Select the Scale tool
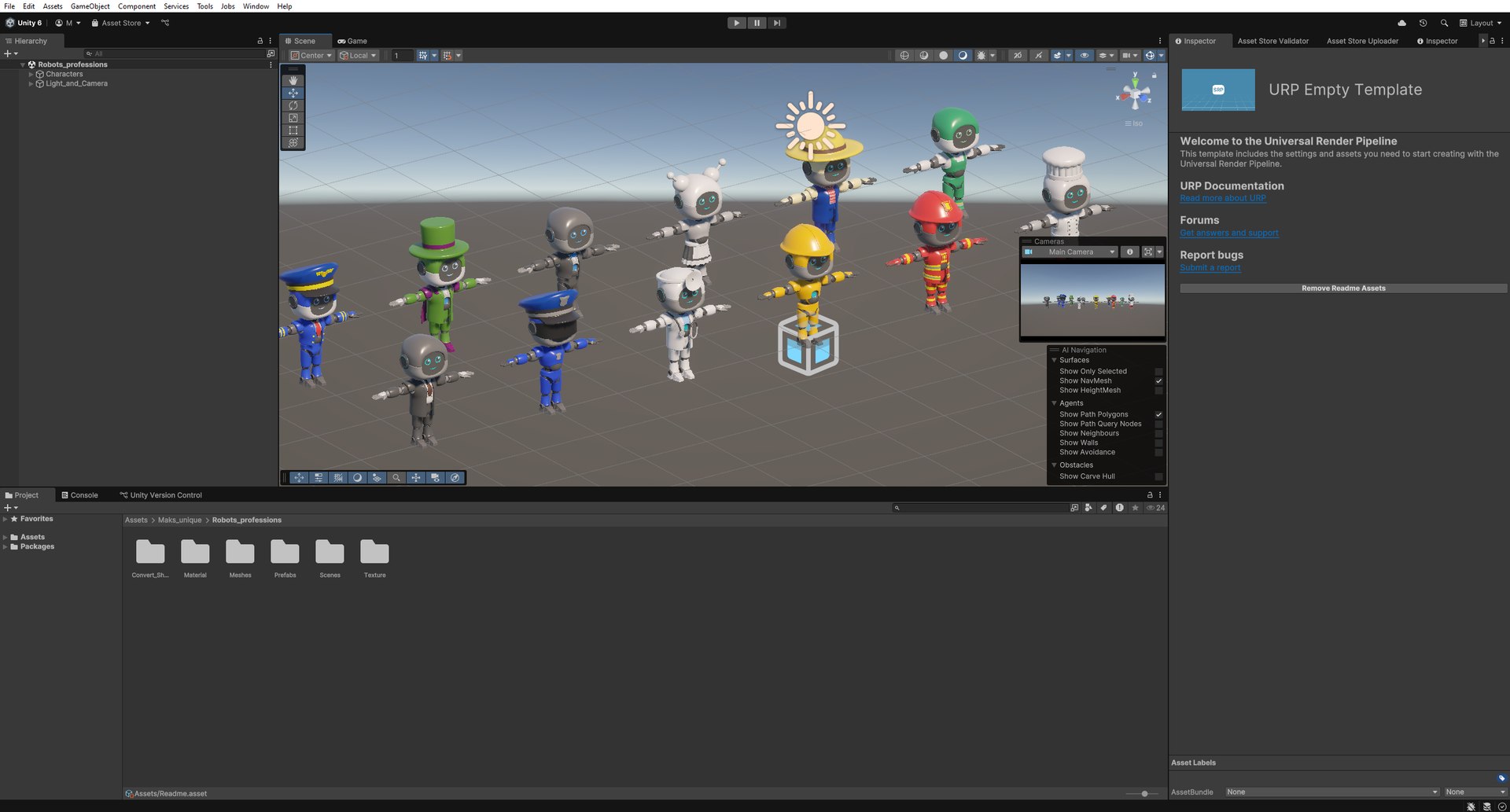The height and width of the screenshot is (812, 1510). point(293,118)
